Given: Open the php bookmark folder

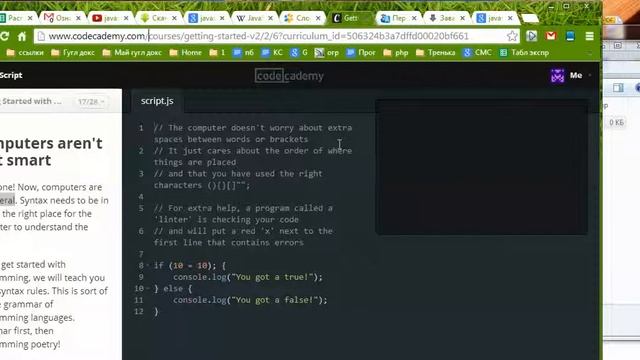Looking at the screenshot, I should (x=396, y=53).
